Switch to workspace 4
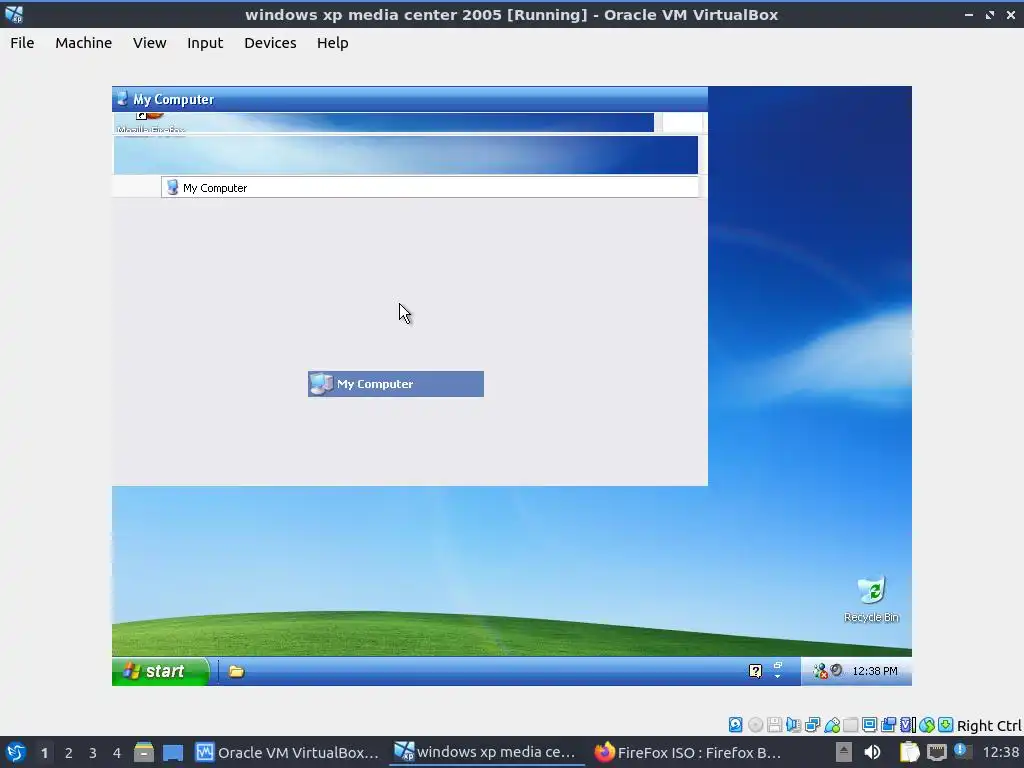The image size is (1024, 768). (x=117, y=753)
